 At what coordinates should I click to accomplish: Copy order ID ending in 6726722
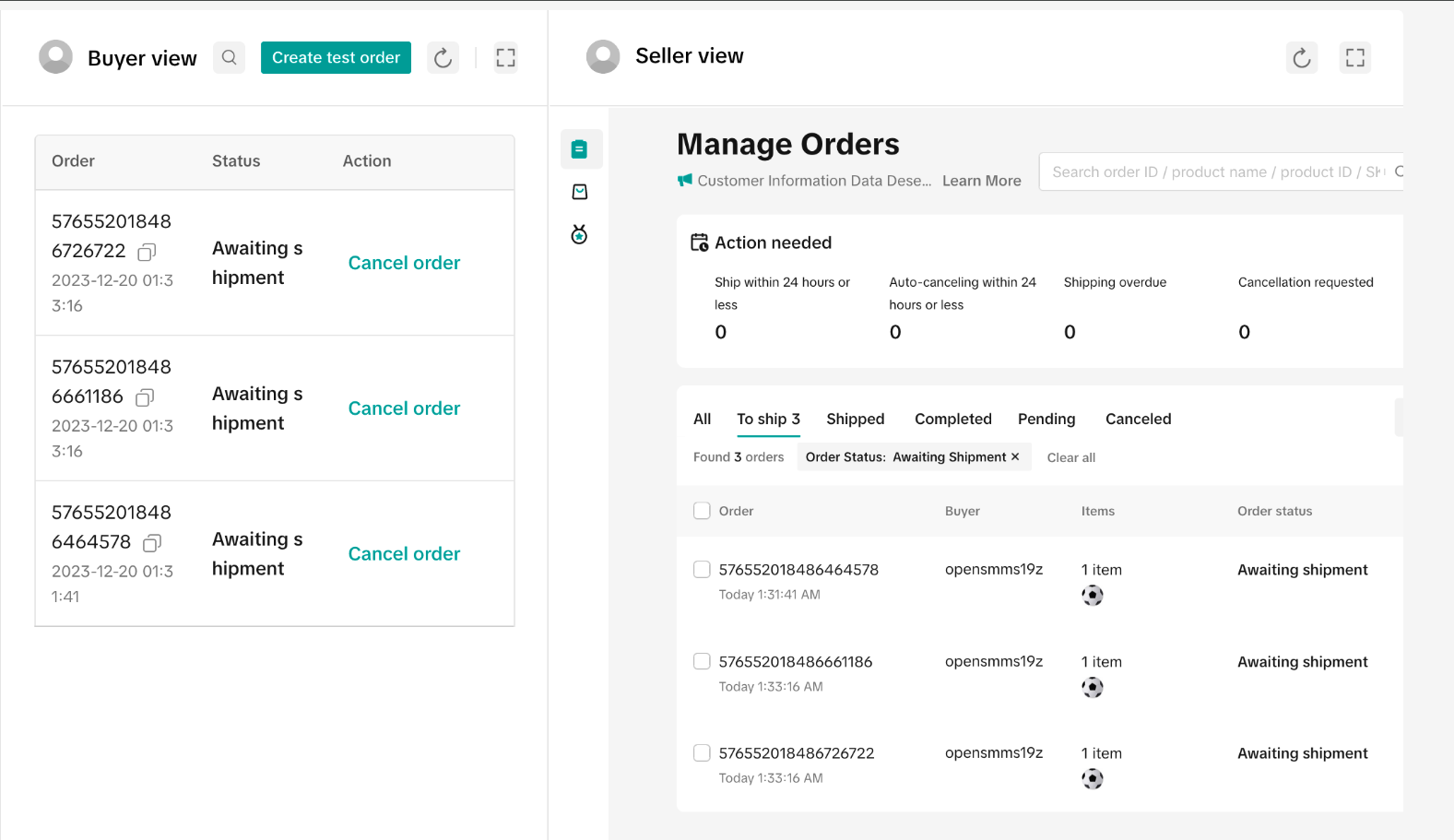pyautogui.click(x=147, y=252)
